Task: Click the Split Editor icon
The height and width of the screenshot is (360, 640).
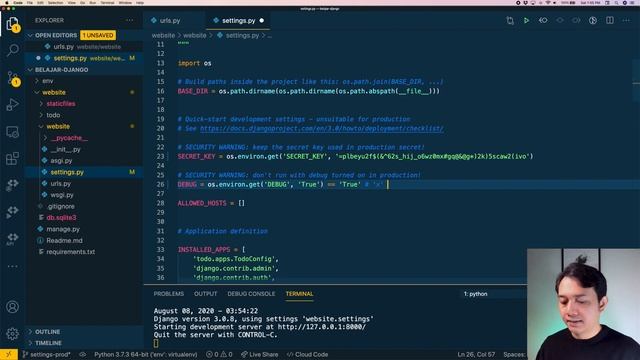Action: coord(609,20)
